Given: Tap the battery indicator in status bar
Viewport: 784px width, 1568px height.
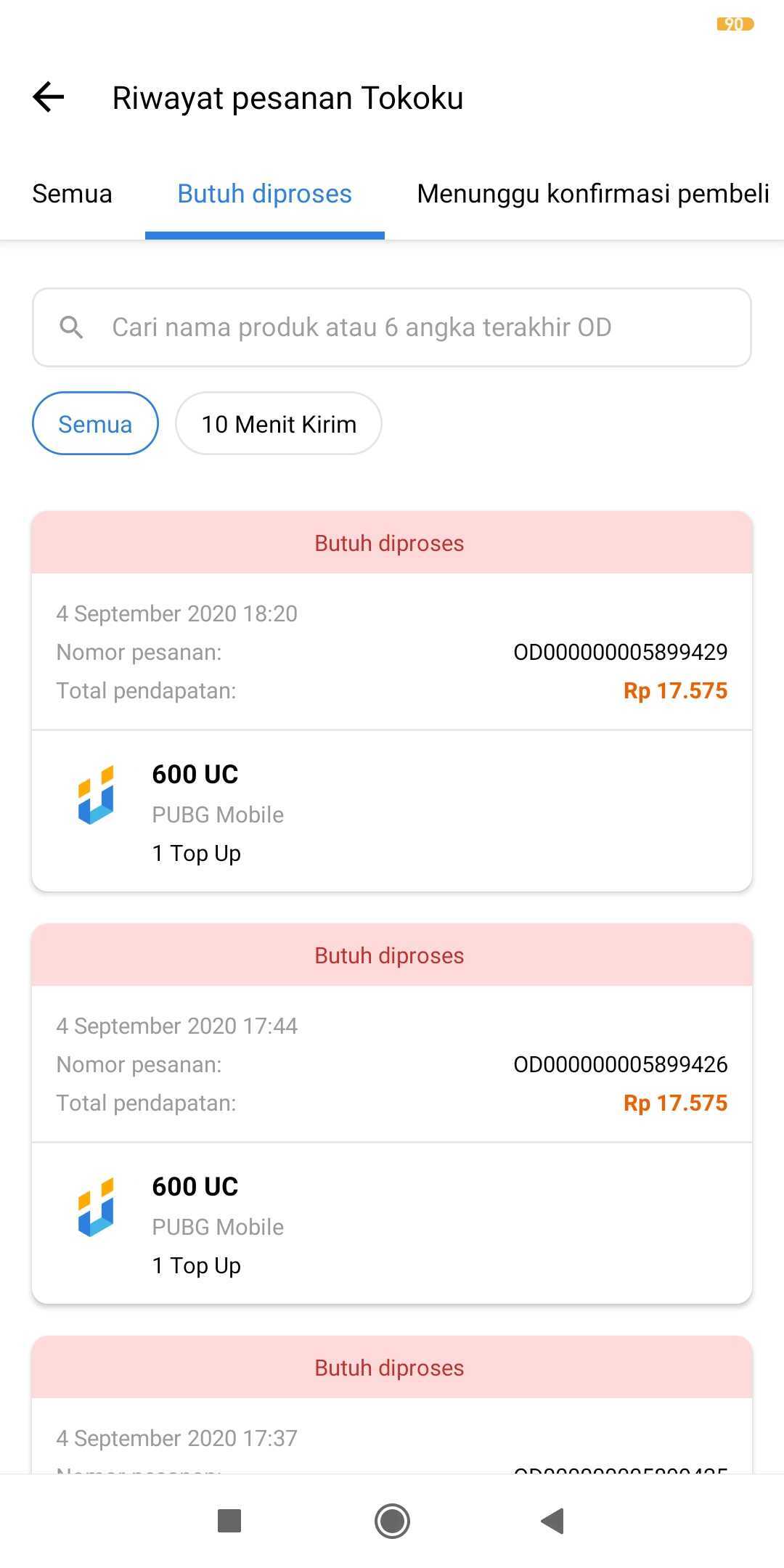Looking at the screenshot, I should click(x=735, y=24).
